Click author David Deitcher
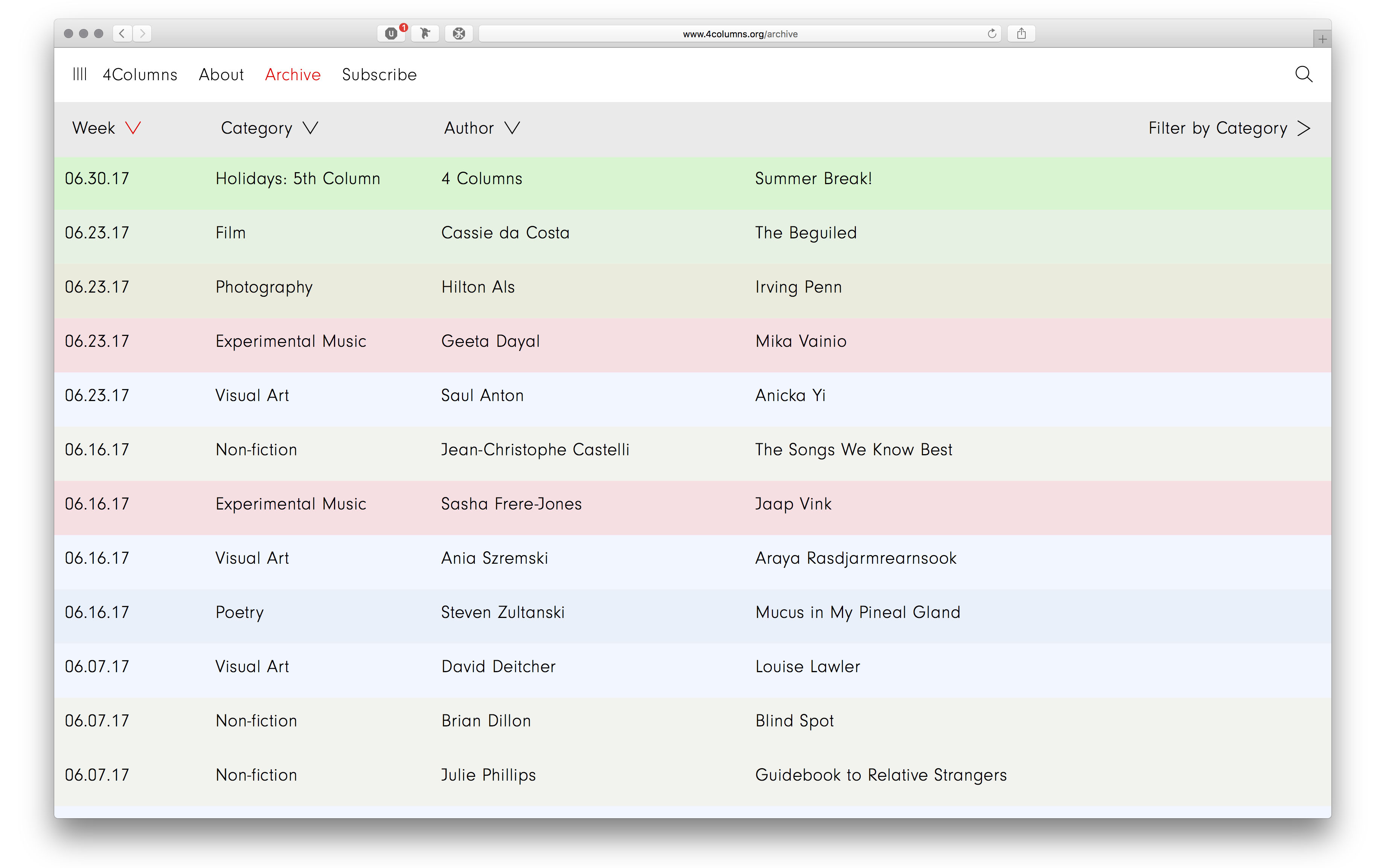The width and height of the screenshot is (1383, 868). point(498,667)
